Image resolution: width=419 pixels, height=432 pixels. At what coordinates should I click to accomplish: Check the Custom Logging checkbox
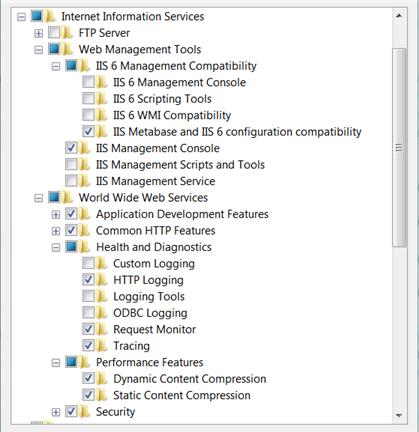pyautogui.click(x=88, y=263)
